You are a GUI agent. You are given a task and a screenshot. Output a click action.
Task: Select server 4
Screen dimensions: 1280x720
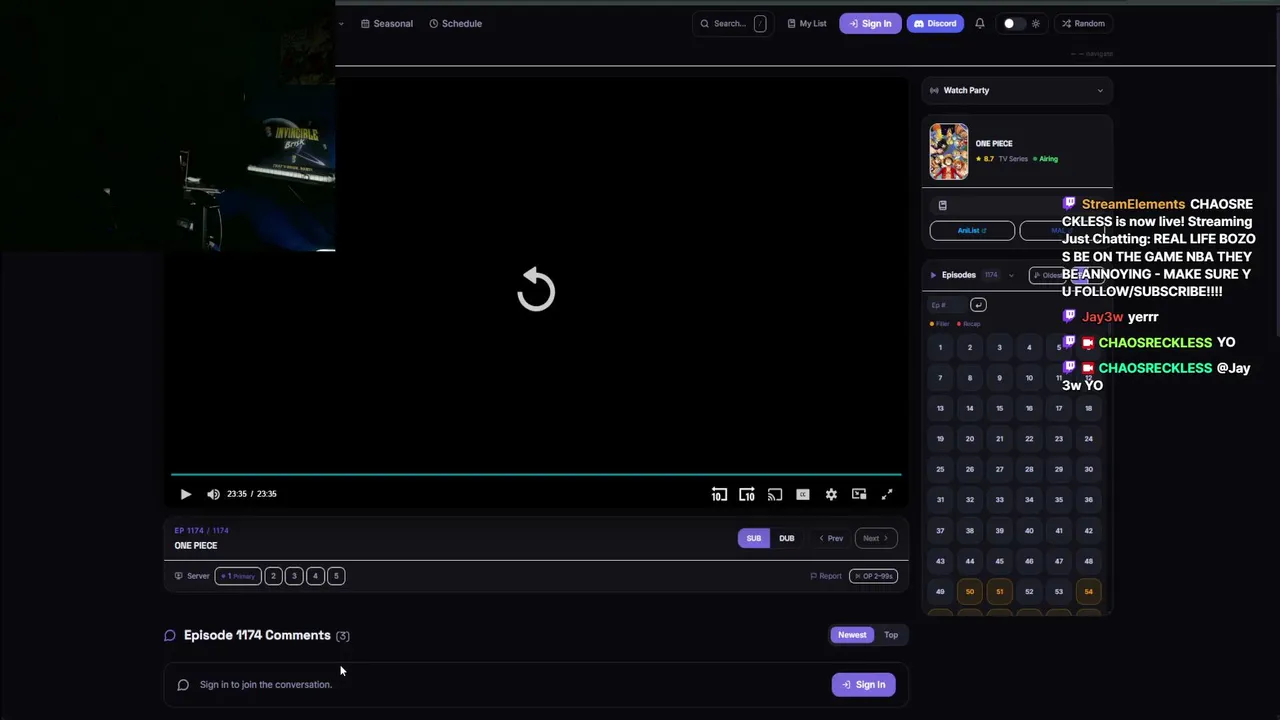click(315, 576)
